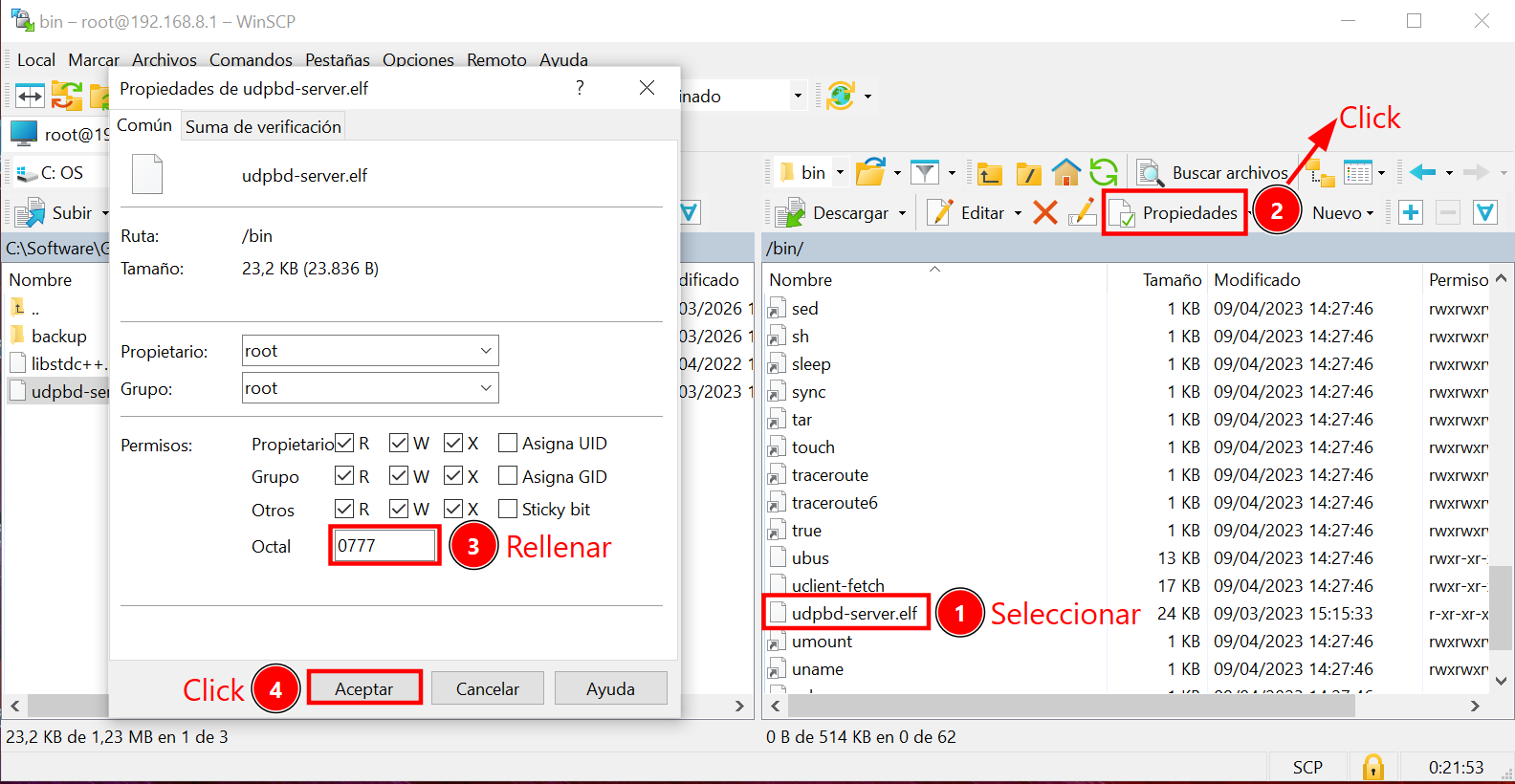Toggle the remote directory tree icon
This screenshot has width=1515, height=784.
click(1321, 173)
